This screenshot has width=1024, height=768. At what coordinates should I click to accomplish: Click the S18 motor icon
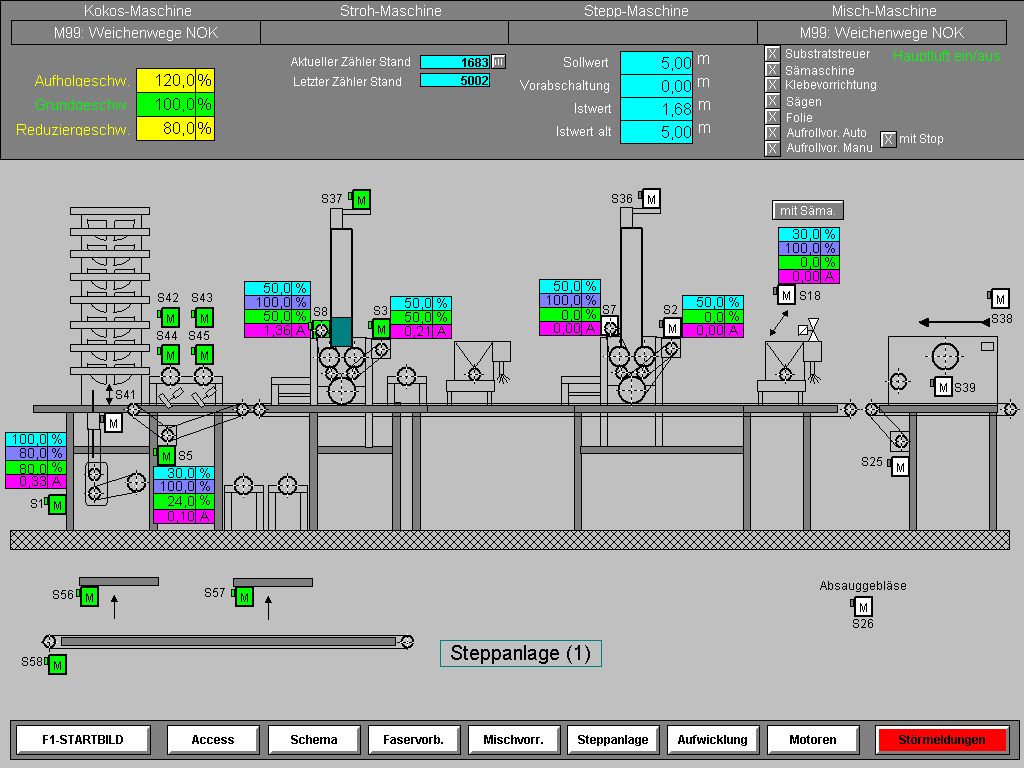click(787, 295)
